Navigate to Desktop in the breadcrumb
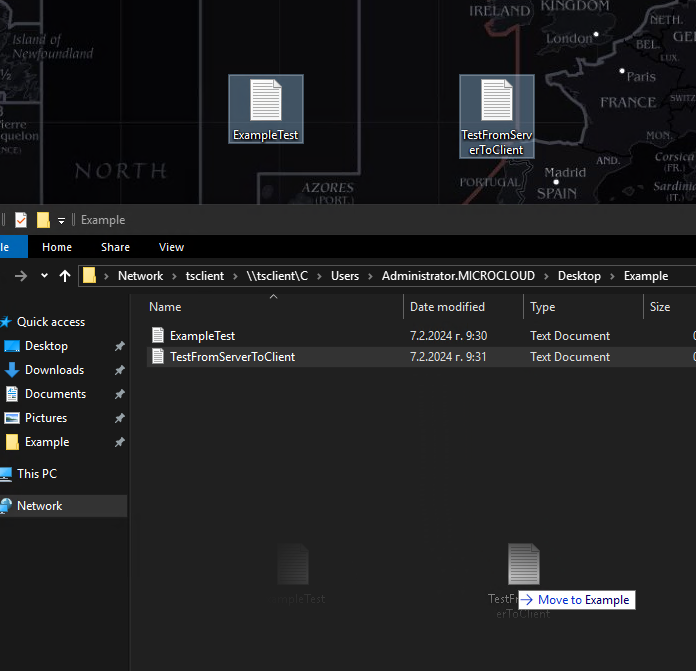 point(579,276)
